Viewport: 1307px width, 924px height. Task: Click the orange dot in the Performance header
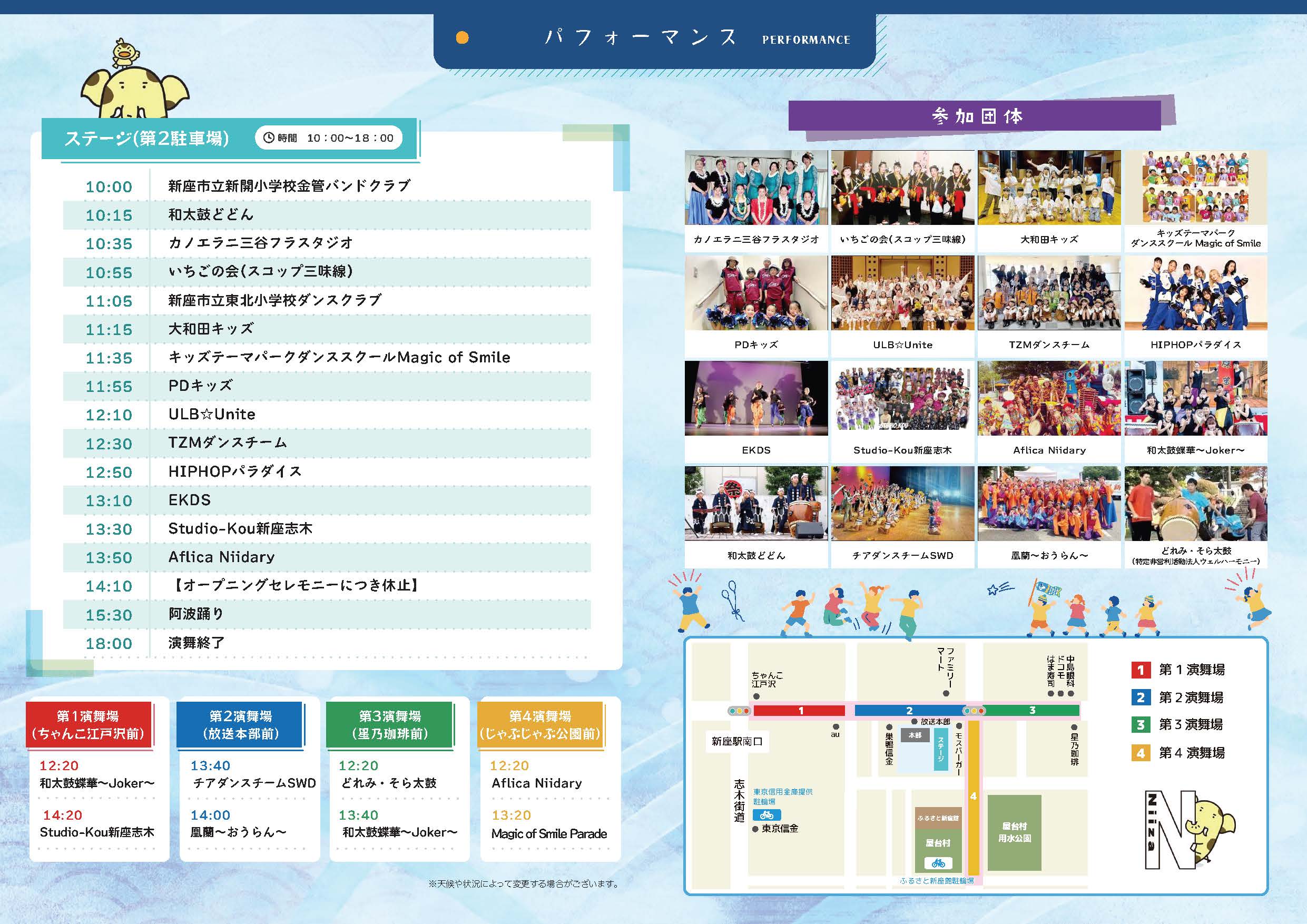click(x=462, y=38)
